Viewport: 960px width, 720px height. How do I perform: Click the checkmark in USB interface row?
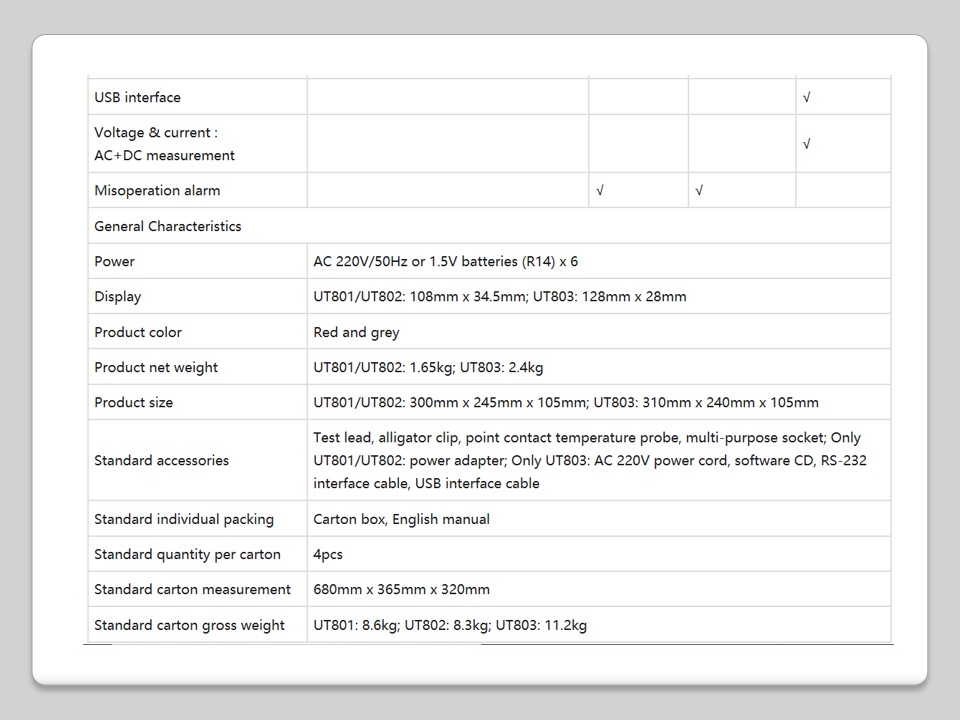[807, 98]
